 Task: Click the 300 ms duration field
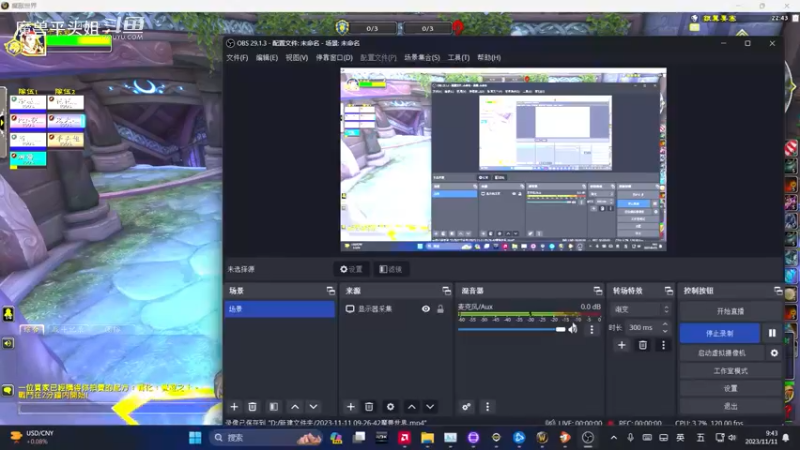(642, 328)
